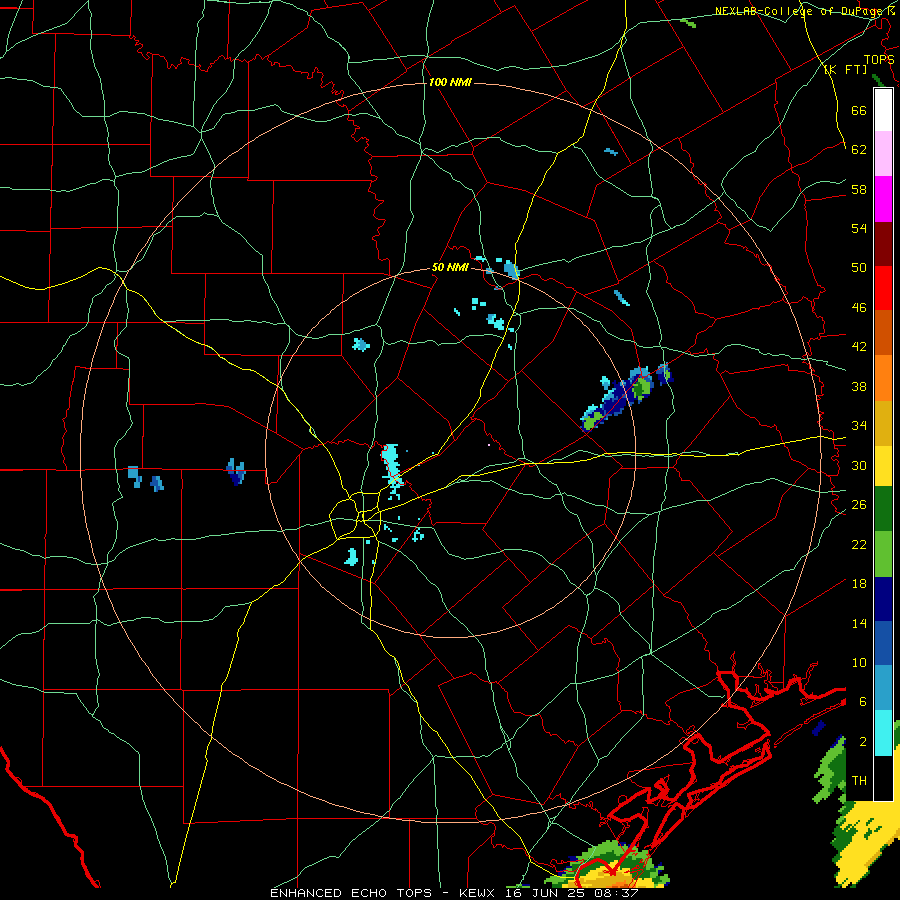Click the legend value 54
This screenshot has width=900, height=900.
859,228
